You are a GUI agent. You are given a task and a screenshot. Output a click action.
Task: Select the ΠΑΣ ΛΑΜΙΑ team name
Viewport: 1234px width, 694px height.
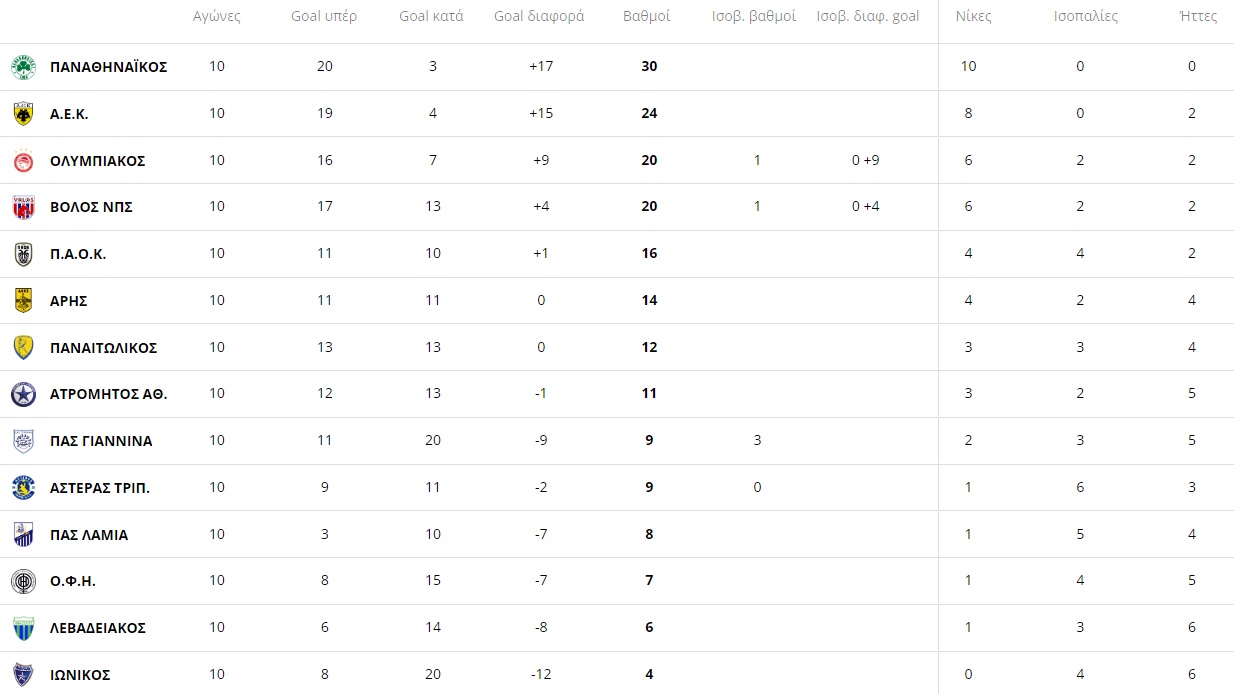(x=89, y=535)
